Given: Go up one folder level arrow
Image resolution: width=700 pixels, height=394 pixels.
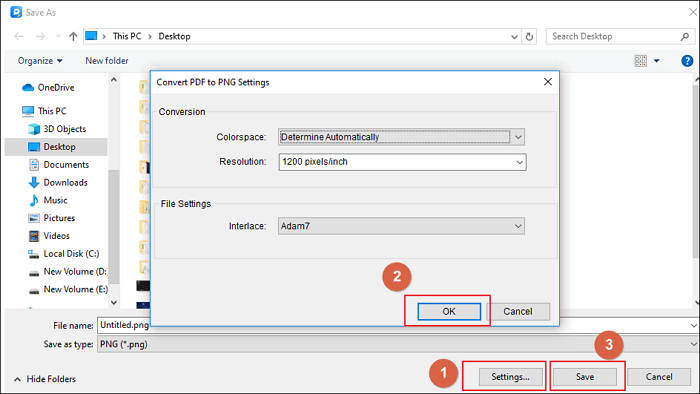Looking at the screenshot, I should pyautogui.click(x=73, y=37).
